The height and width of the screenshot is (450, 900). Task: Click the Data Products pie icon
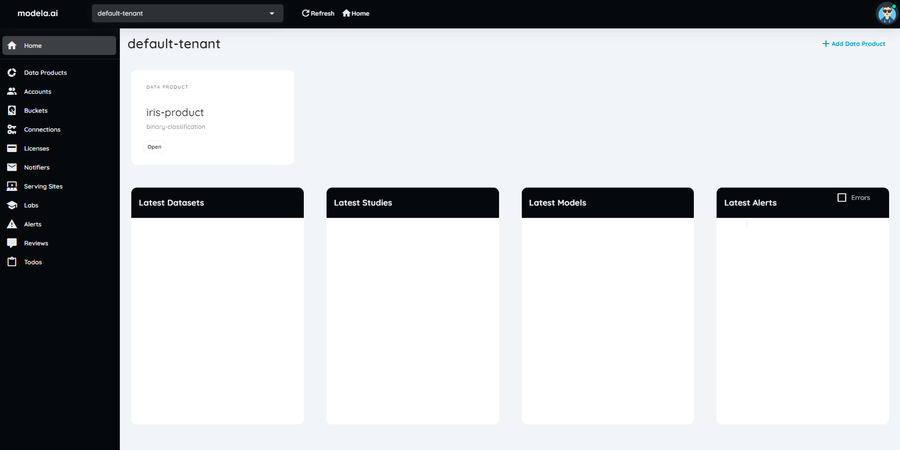click(x=11, y=73)
